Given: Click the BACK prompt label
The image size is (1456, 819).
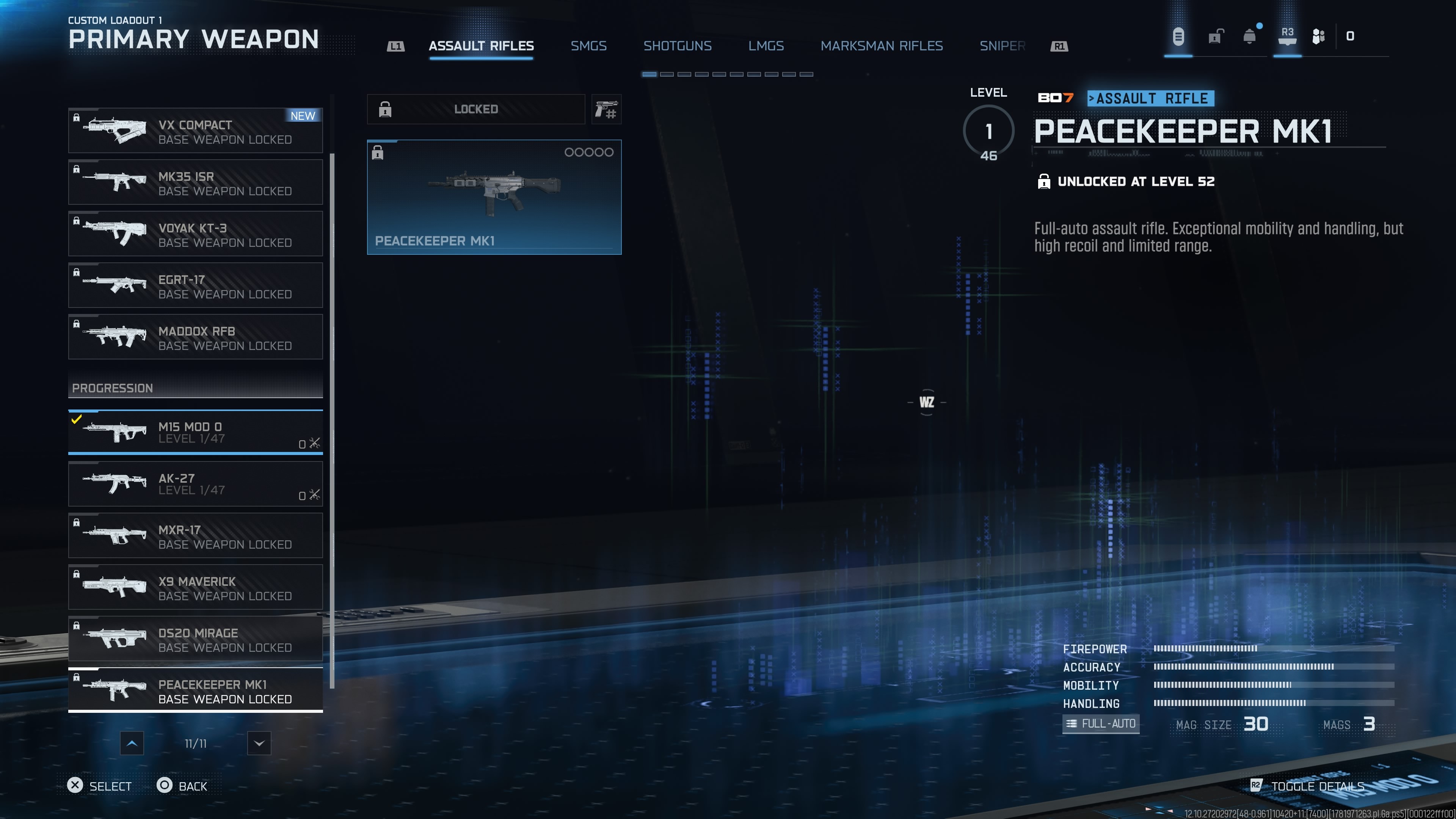Looking at the screenshot, I should 193,787.
